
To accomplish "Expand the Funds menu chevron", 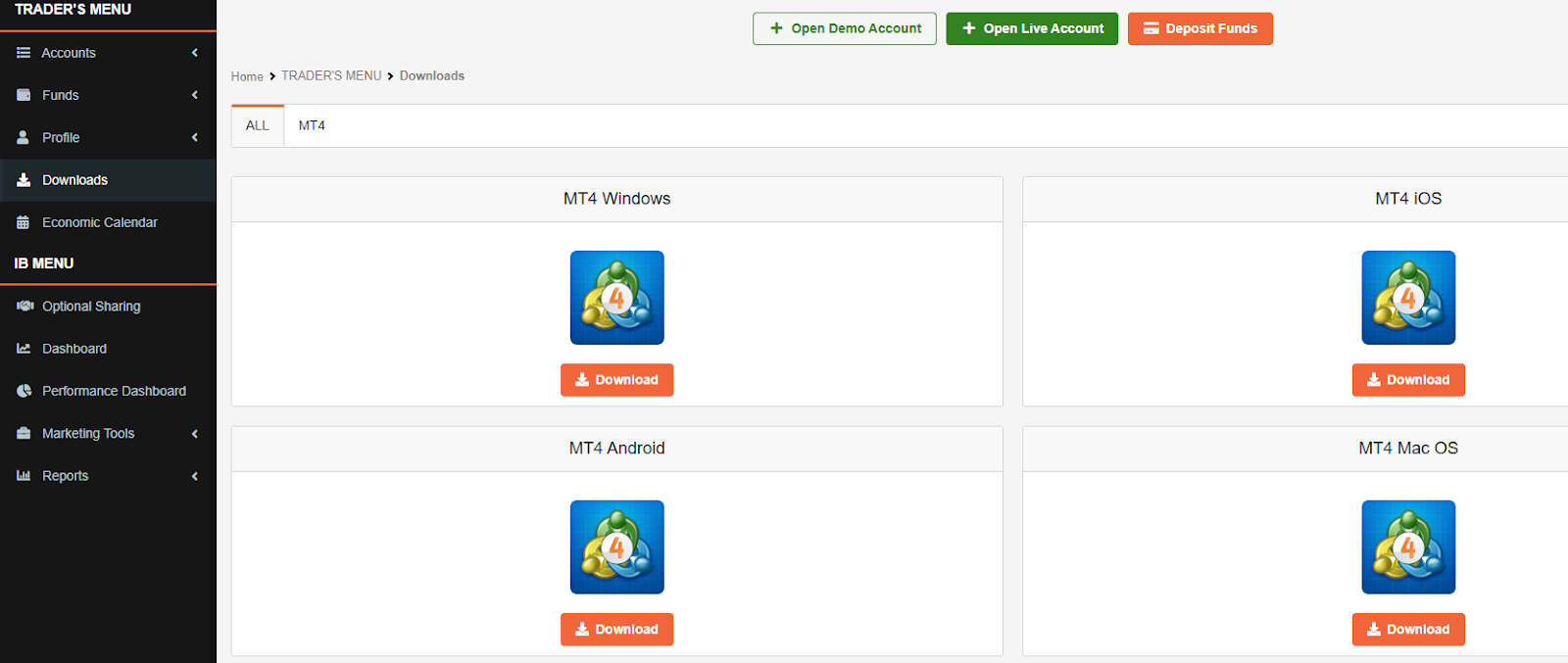I will click(x=195, y=95).
